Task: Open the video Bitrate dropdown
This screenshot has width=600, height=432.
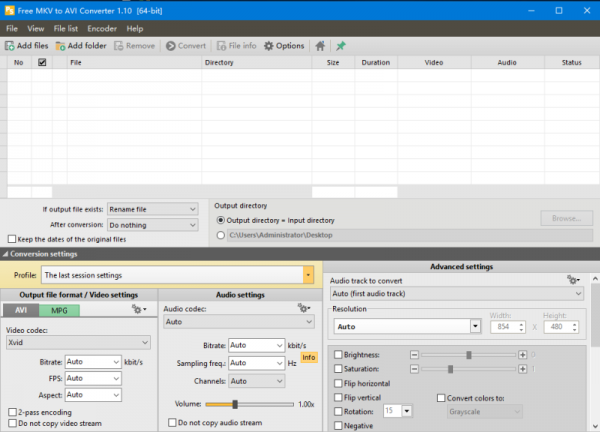Action: tap(93, 362)
